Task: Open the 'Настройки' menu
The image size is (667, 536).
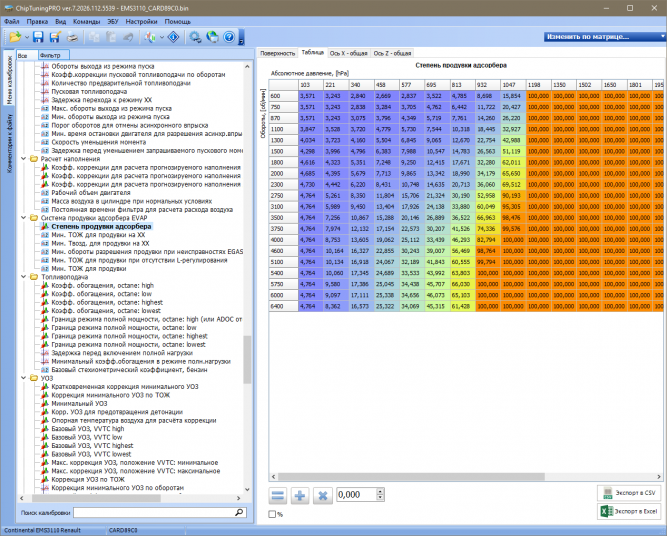Action: [141, 21]
